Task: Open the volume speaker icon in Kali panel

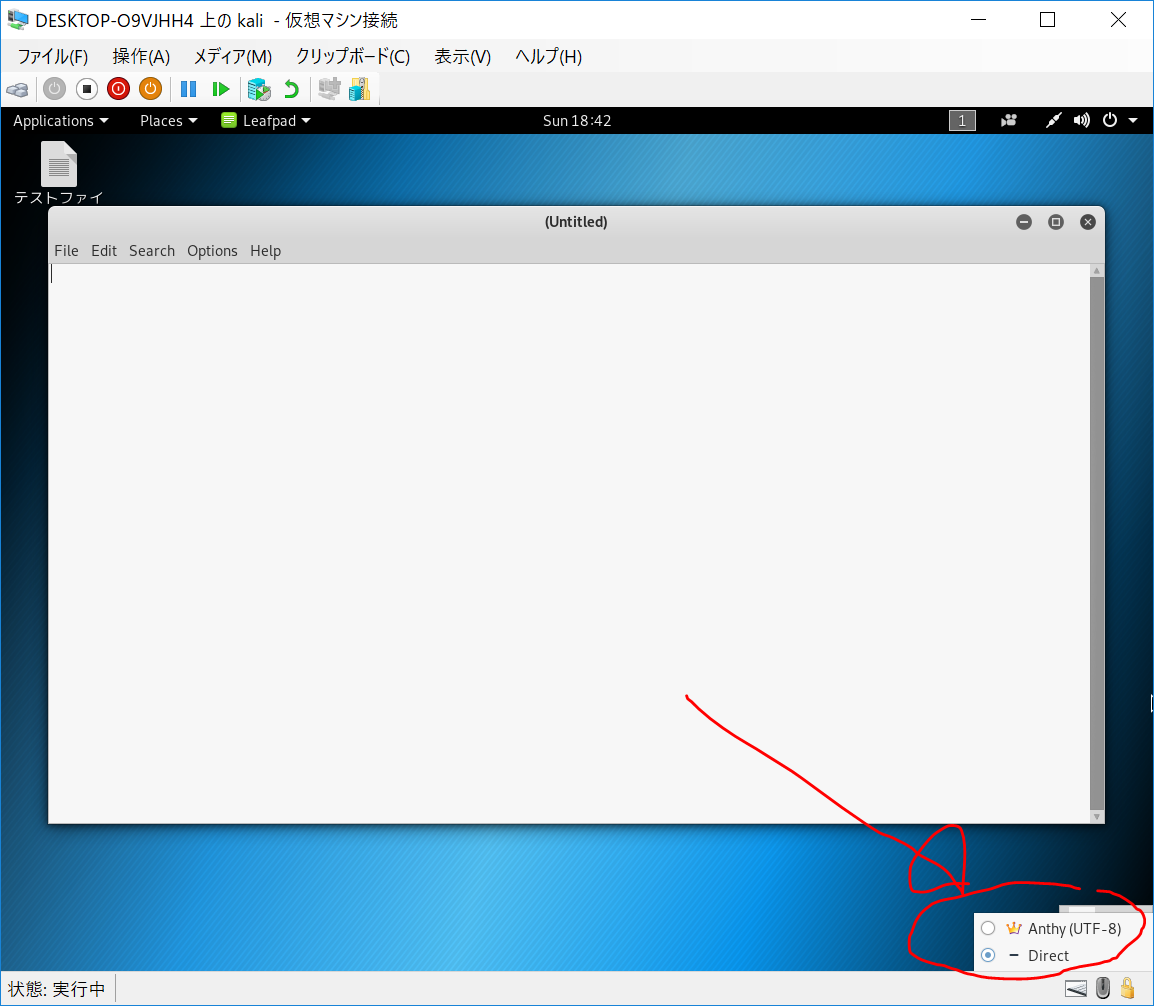Action: coord(1081,121)
